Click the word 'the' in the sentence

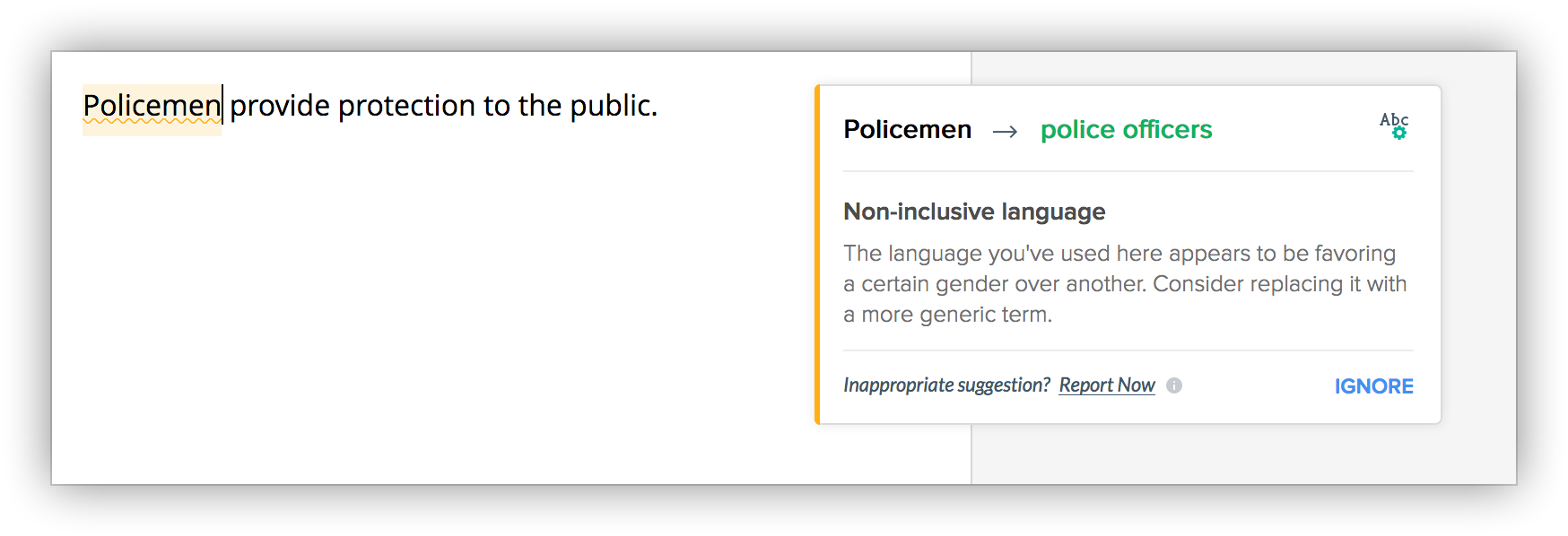tap(539, 107)
